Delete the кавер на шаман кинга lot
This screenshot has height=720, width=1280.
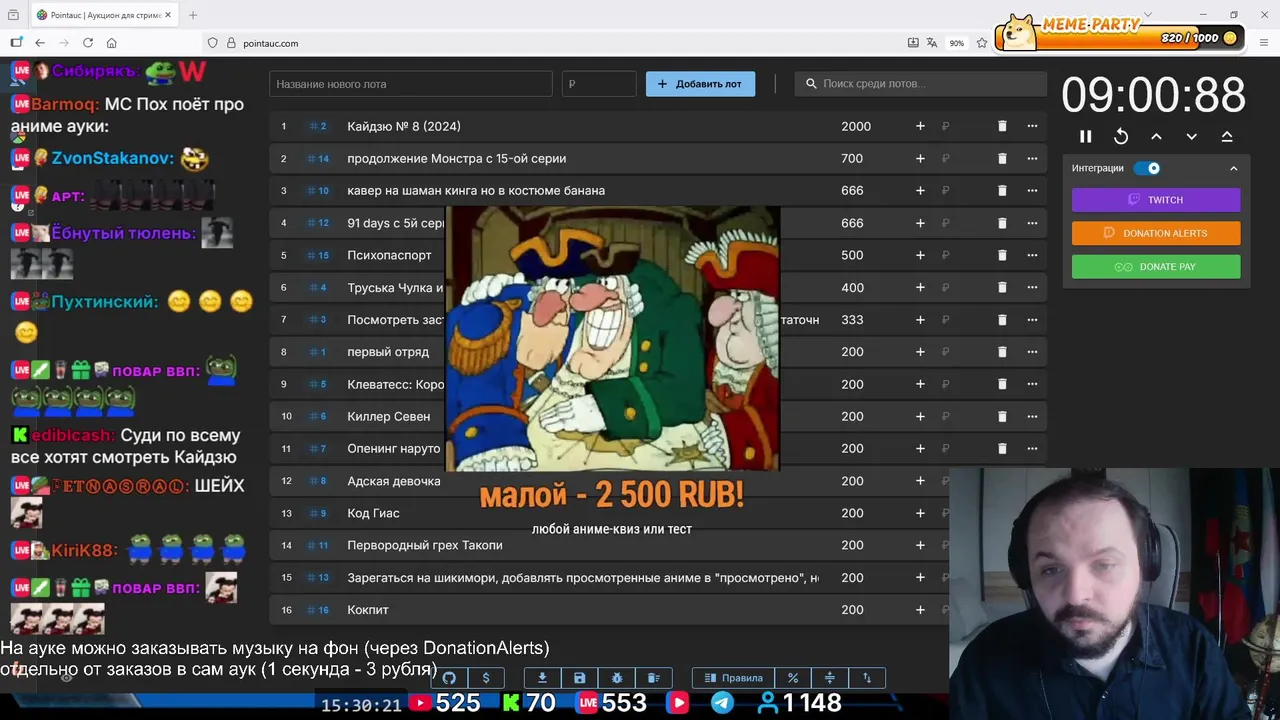[1002, 191]
